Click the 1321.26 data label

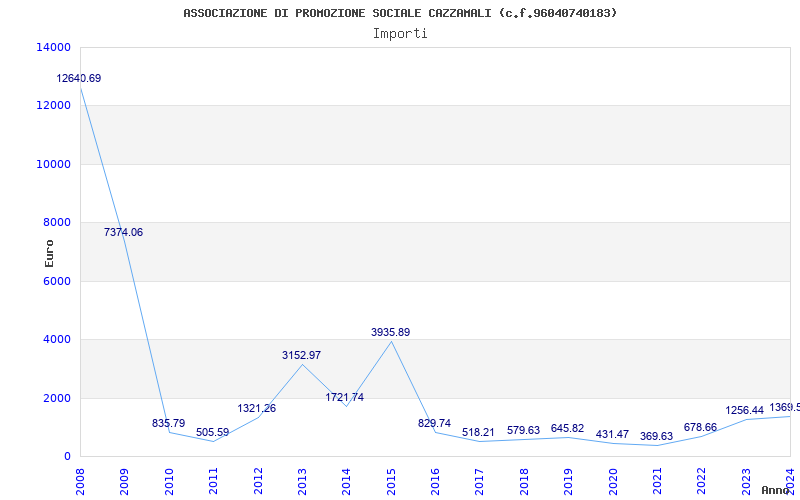(257, 408)
